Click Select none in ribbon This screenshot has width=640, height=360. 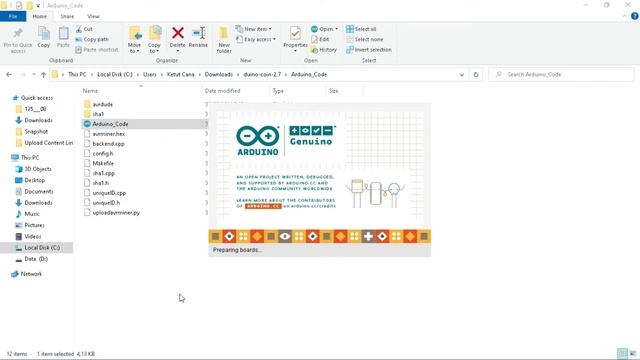click(x=364, y=39)
